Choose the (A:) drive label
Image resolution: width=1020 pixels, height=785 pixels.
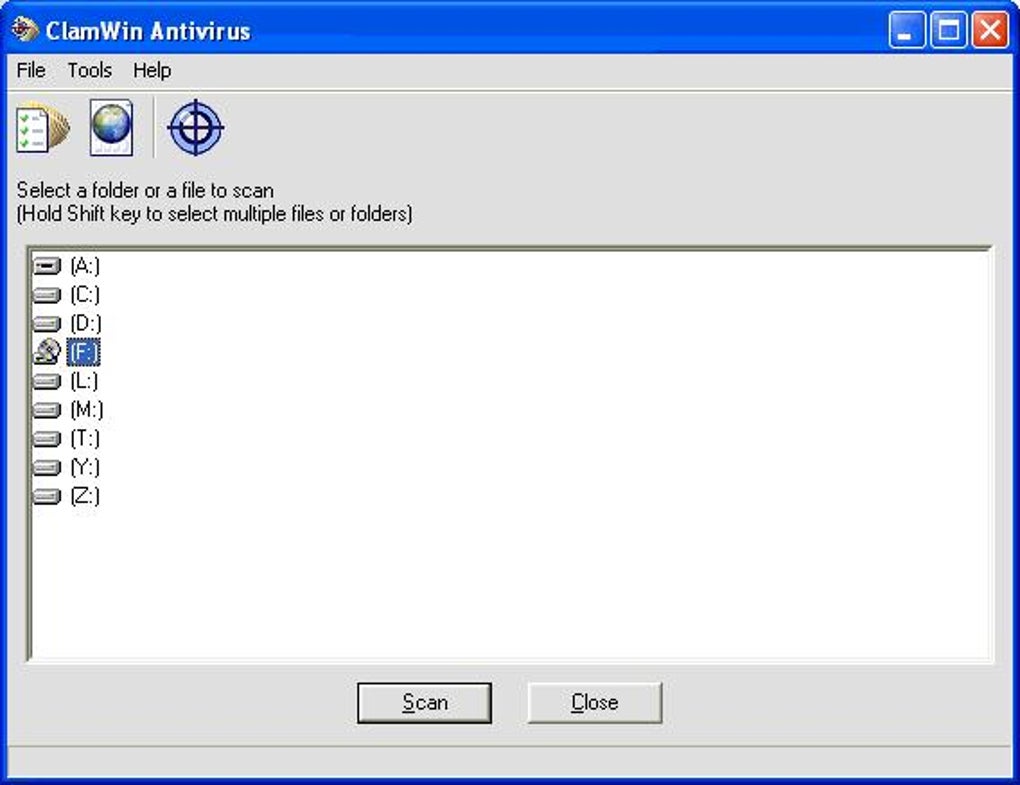point(85,266)
